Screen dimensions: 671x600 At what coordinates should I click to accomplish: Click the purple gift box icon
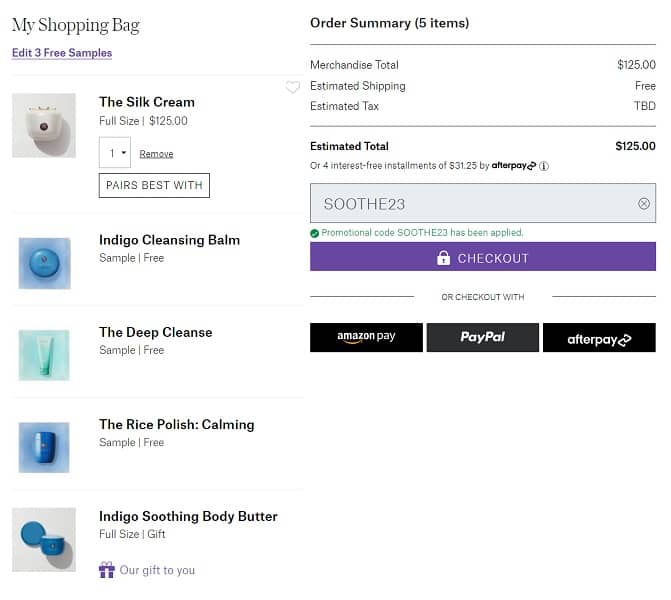click(x=107, y=570)
